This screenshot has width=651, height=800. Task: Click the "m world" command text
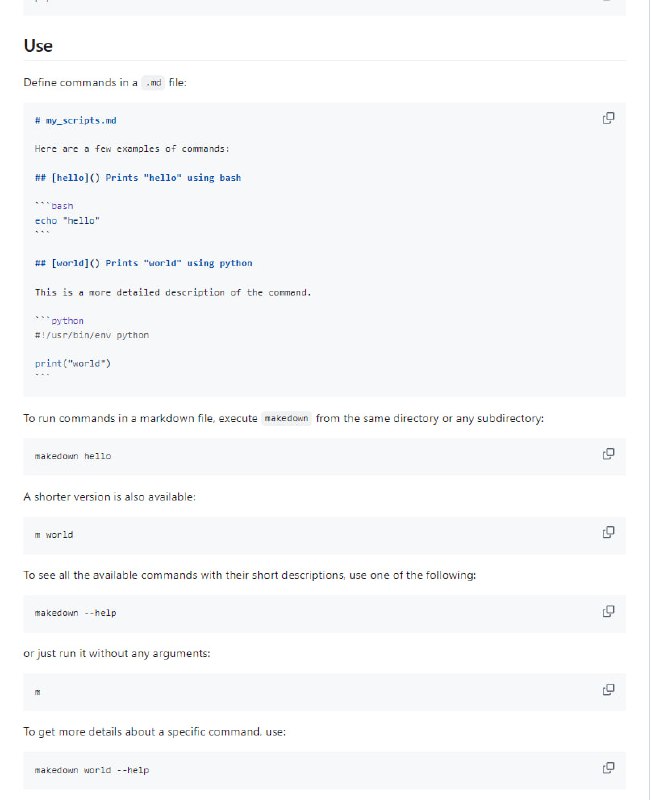coord(54,535)
